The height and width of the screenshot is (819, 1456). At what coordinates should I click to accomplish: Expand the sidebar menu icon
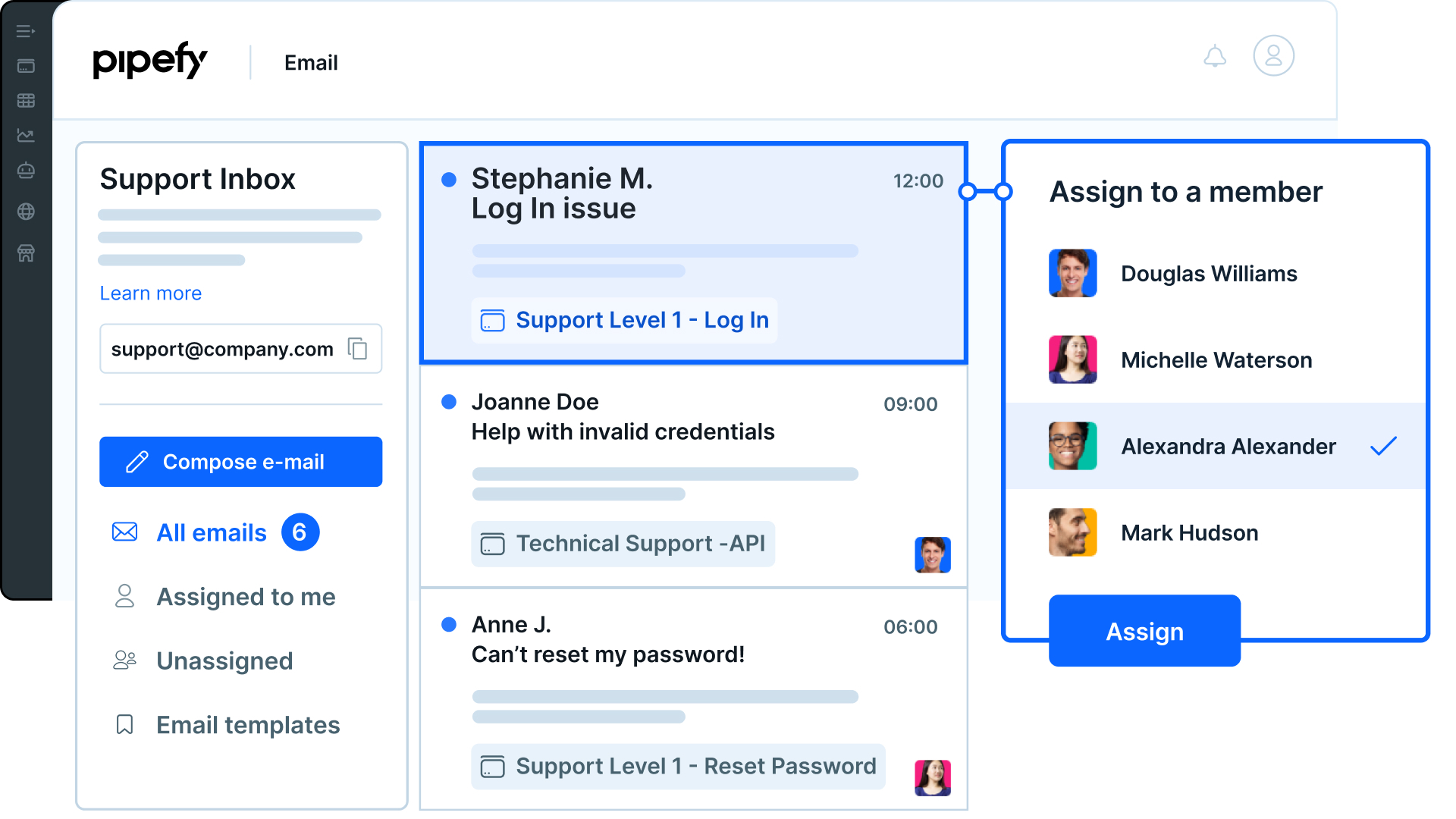[26, 31]
